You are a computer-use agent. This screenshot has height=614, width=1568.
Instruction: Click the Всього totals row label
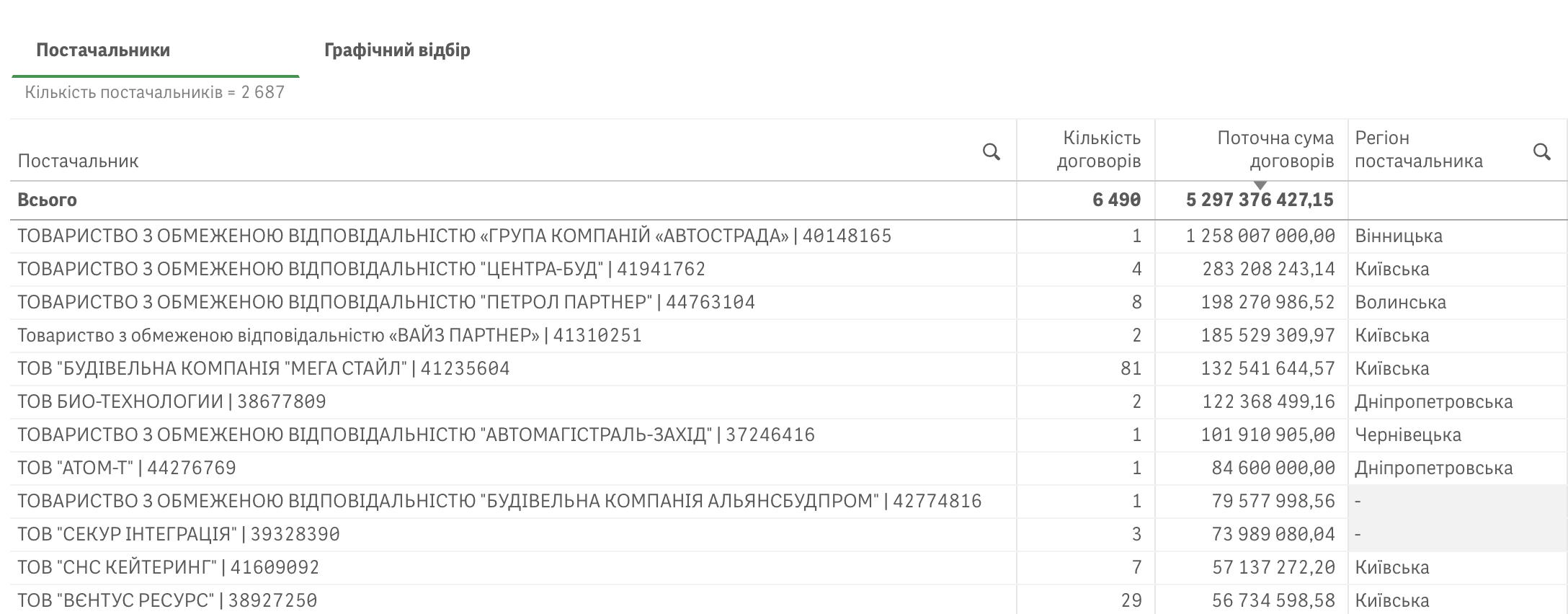(x=48, y=200)
